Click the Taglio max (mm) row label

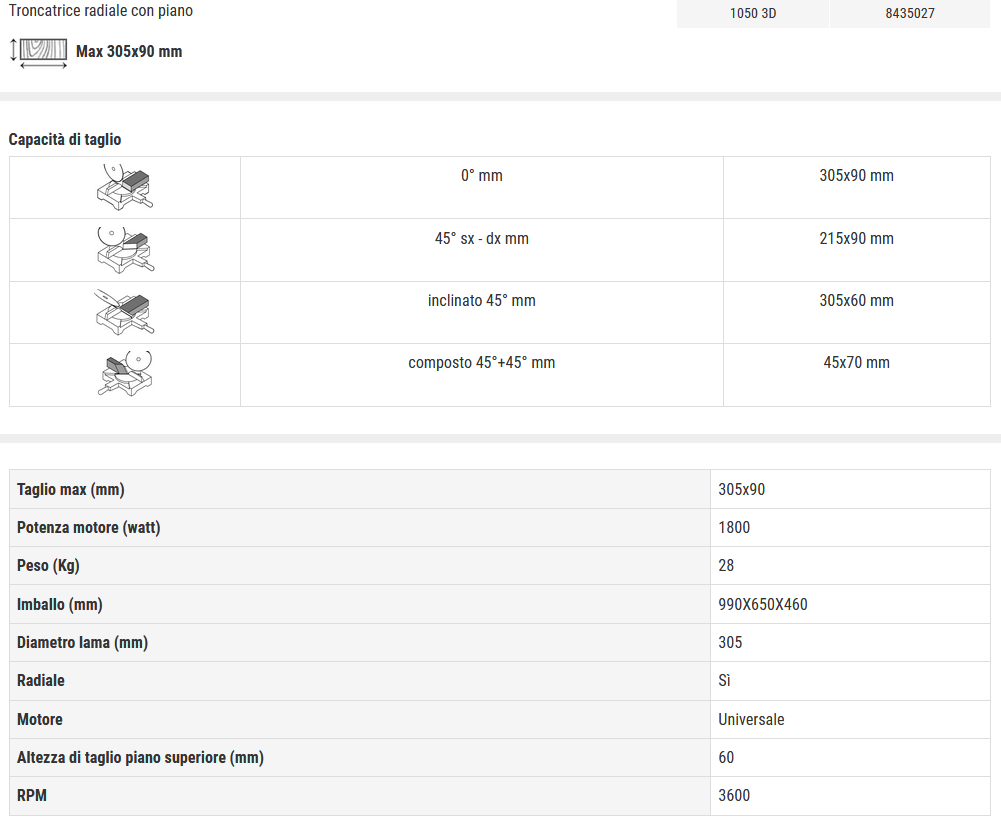pyautogui.click(x=71, y=490)
